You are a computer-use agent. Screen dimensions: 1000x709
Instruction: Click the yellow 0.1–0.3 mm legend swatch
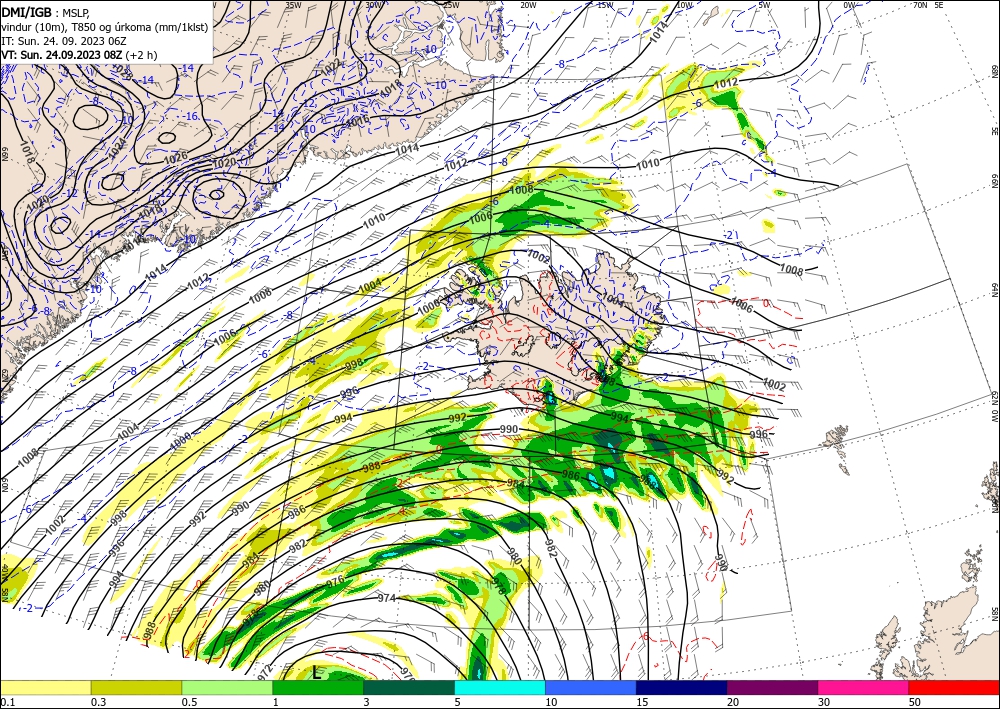coord(46,687)
